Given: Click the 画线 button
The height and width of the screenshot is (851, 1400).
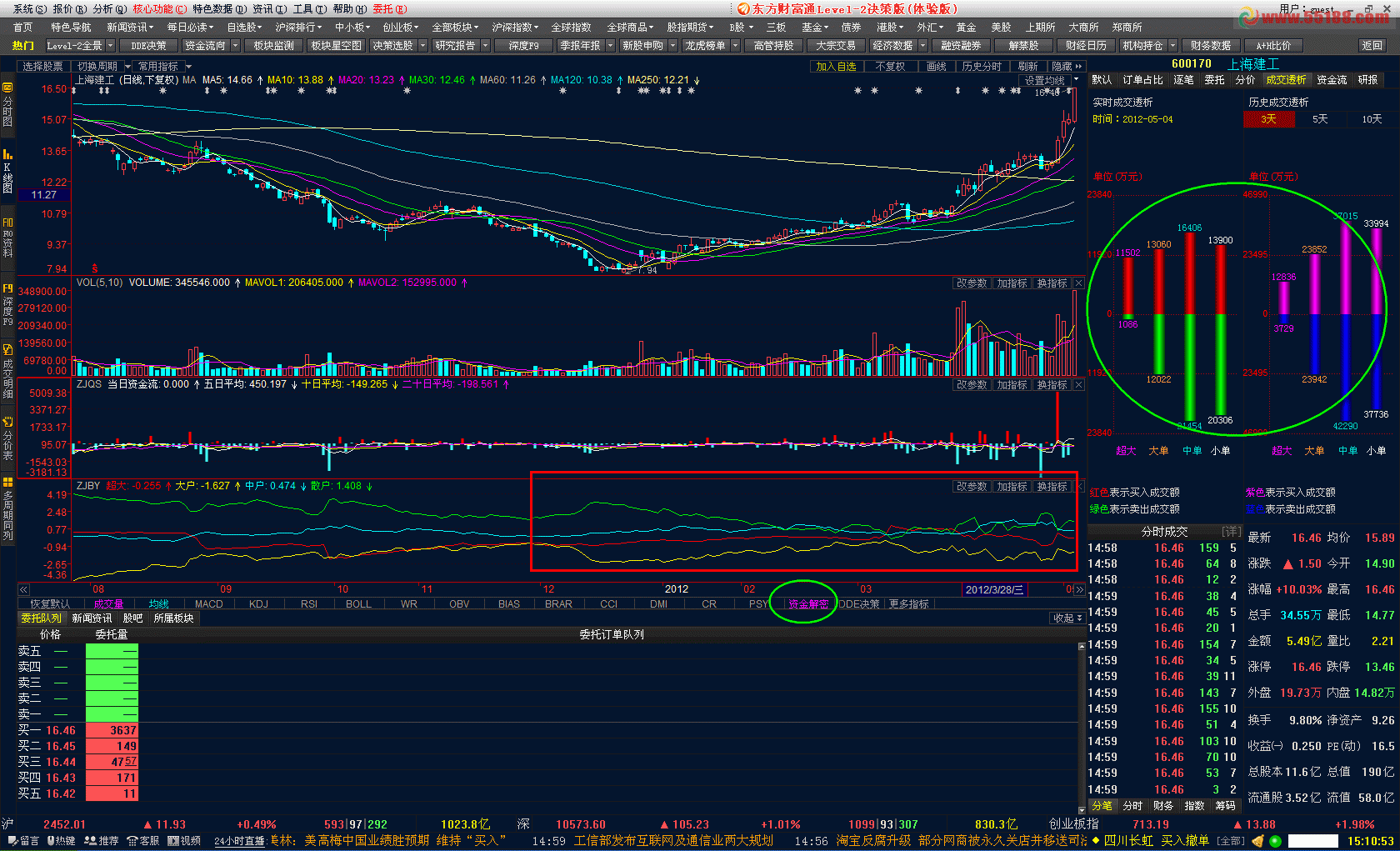Looking at the screenshot, I should pos(937,66).
